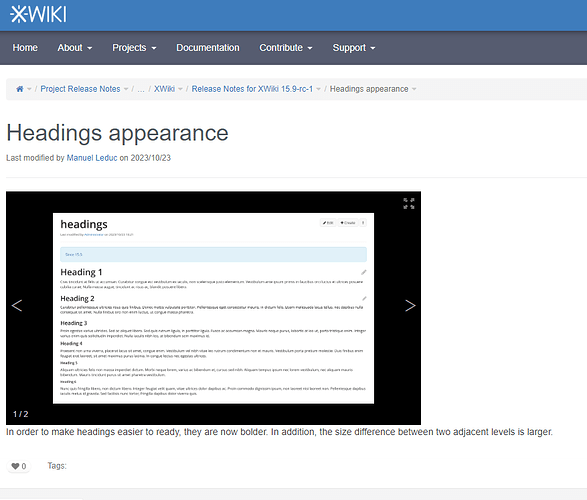Go to Documentation page
Image resolution: width=587 pixels, height=500 pixels.
click(x=208, y=48)
